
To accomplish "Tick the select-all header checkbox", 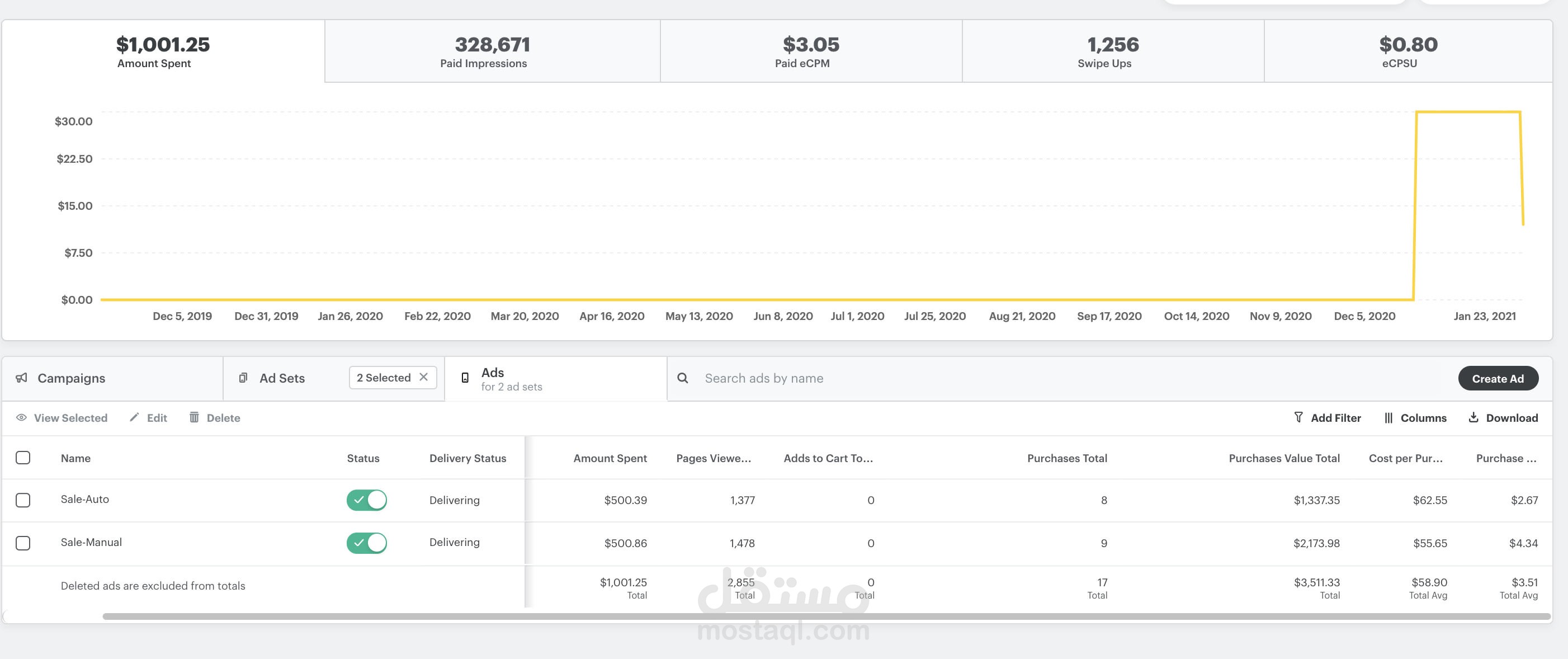I will coord(23,458).
